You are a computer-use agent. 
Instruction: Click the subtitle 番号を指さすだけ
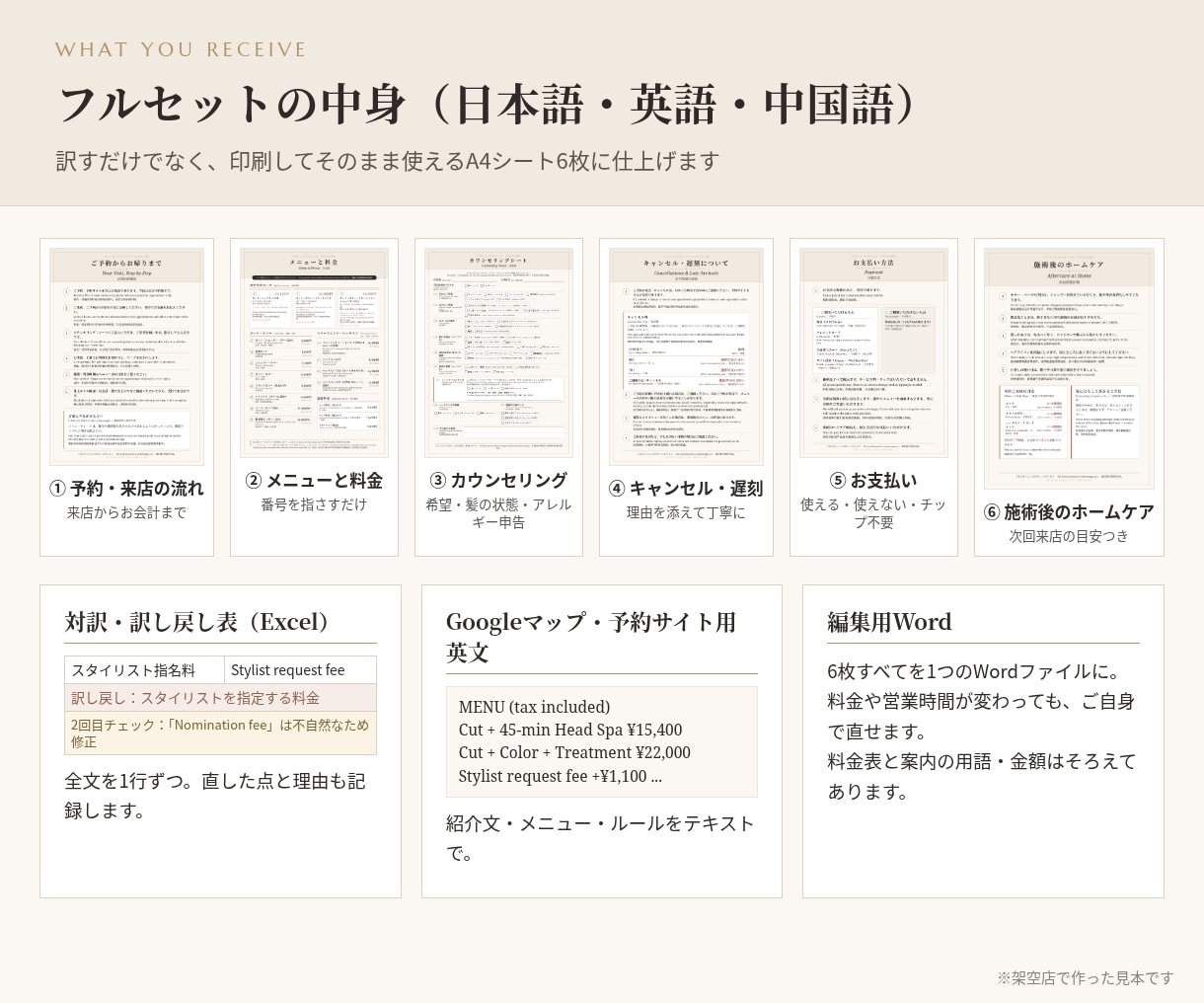(x=314, y=504)
